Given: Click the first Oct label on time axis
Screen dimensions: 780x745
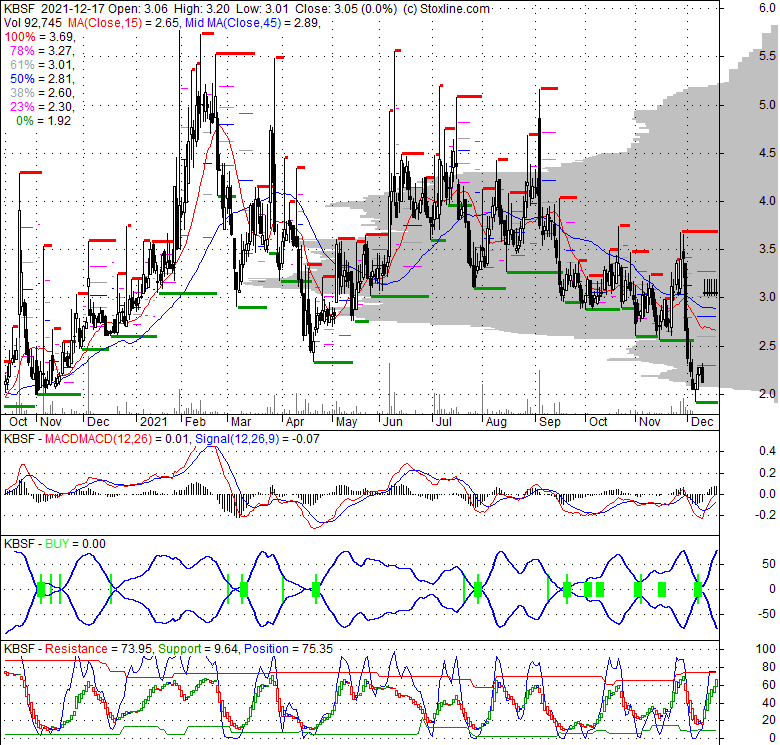Looking at the screenshot, I should 18,422.
